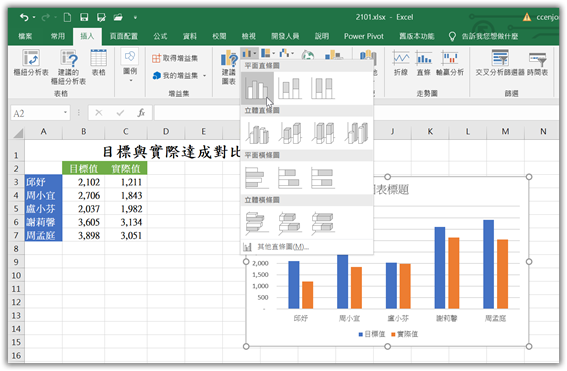Click the 實際值 legend entry in chart
The image size is (567, 371).
(x=404, y=334)
